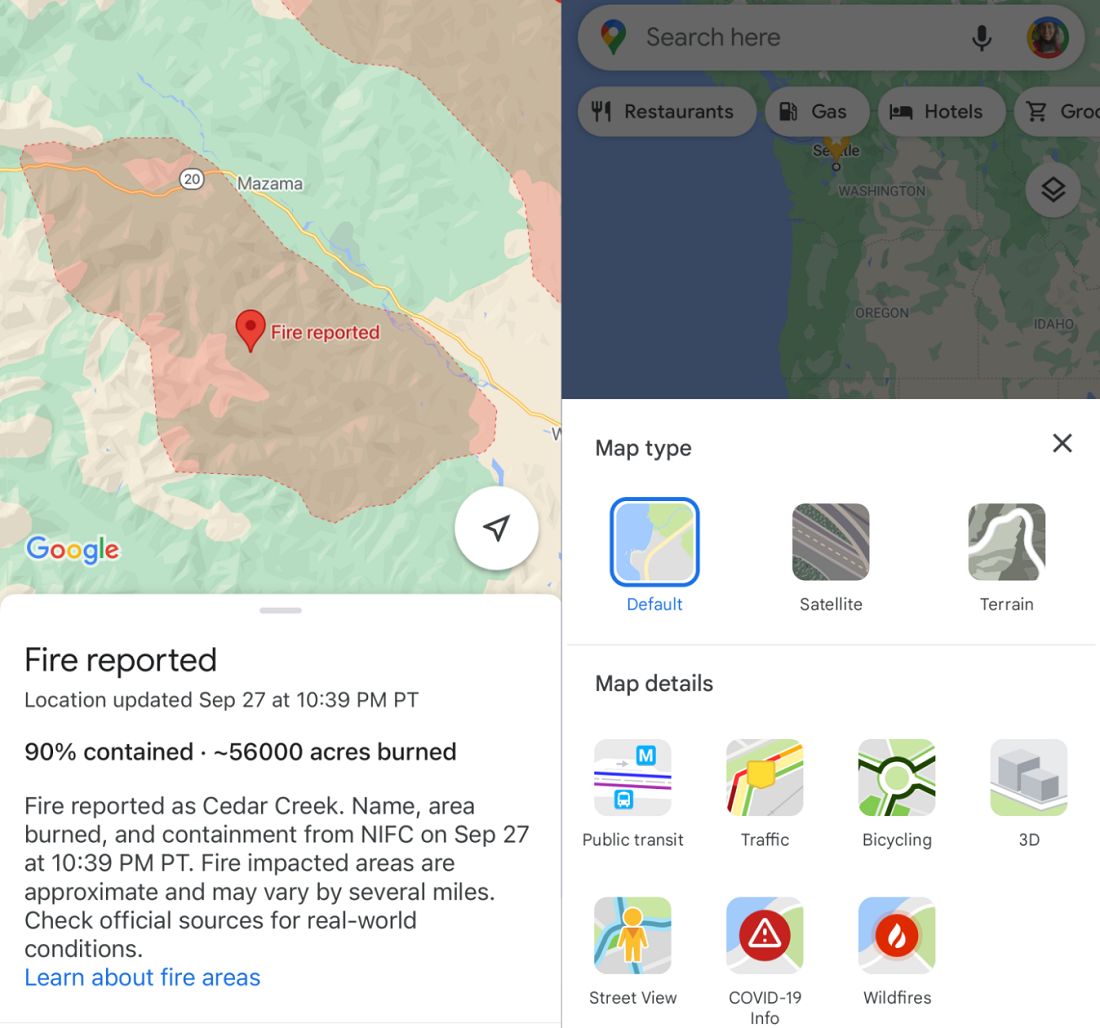Enable the Bicycling map layer
This screenshot has width=1100, height=1028.
click(897, 778)
